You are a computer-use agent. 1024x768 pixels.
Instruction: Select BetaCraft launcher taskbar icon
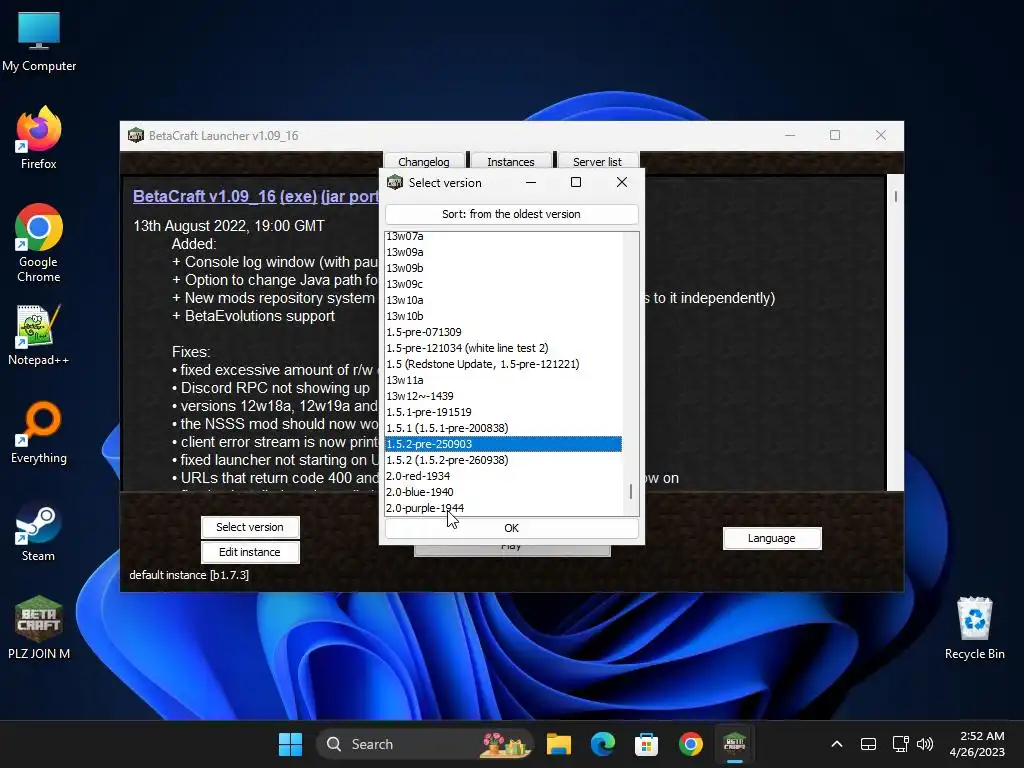pos(735,744)
